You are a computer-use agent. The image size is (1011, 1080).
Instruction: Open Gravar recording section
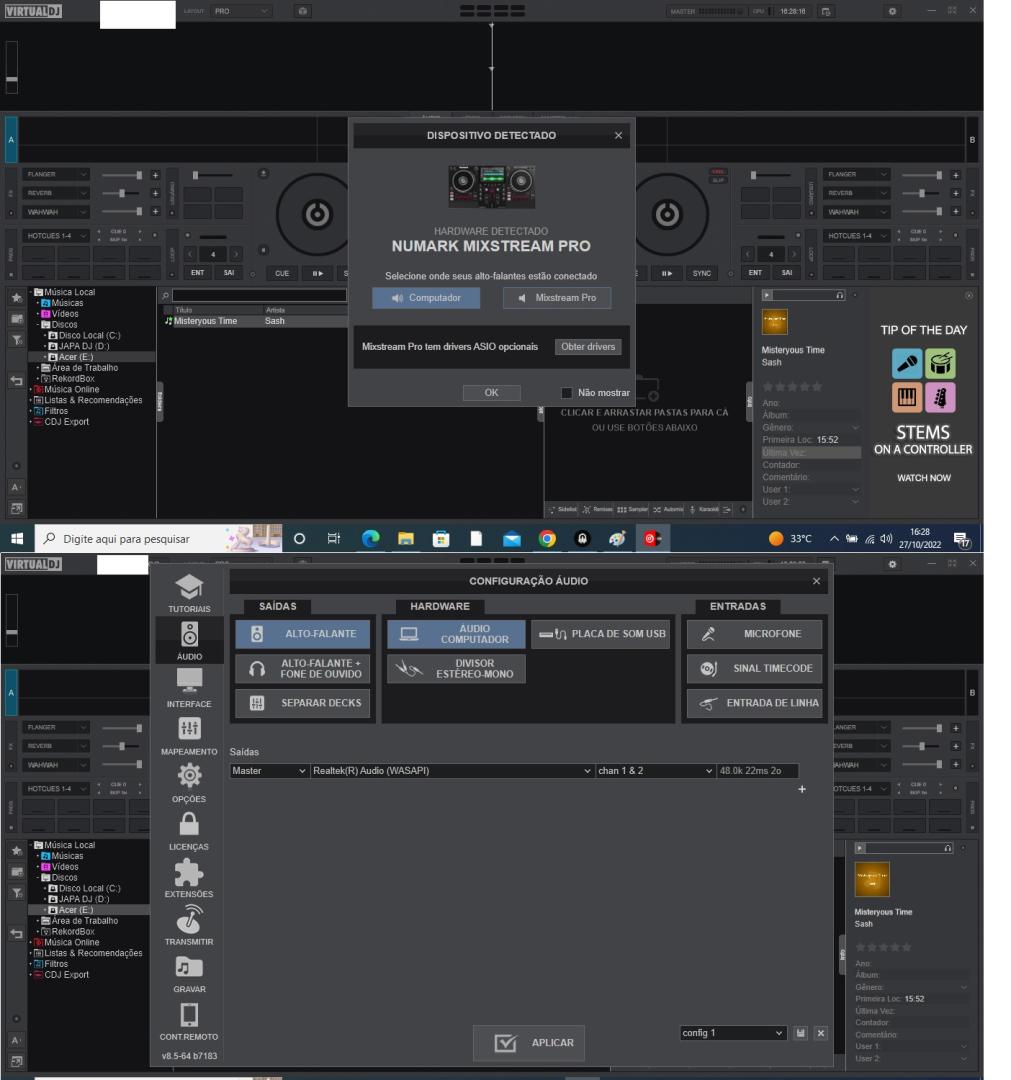pos(189,974)
